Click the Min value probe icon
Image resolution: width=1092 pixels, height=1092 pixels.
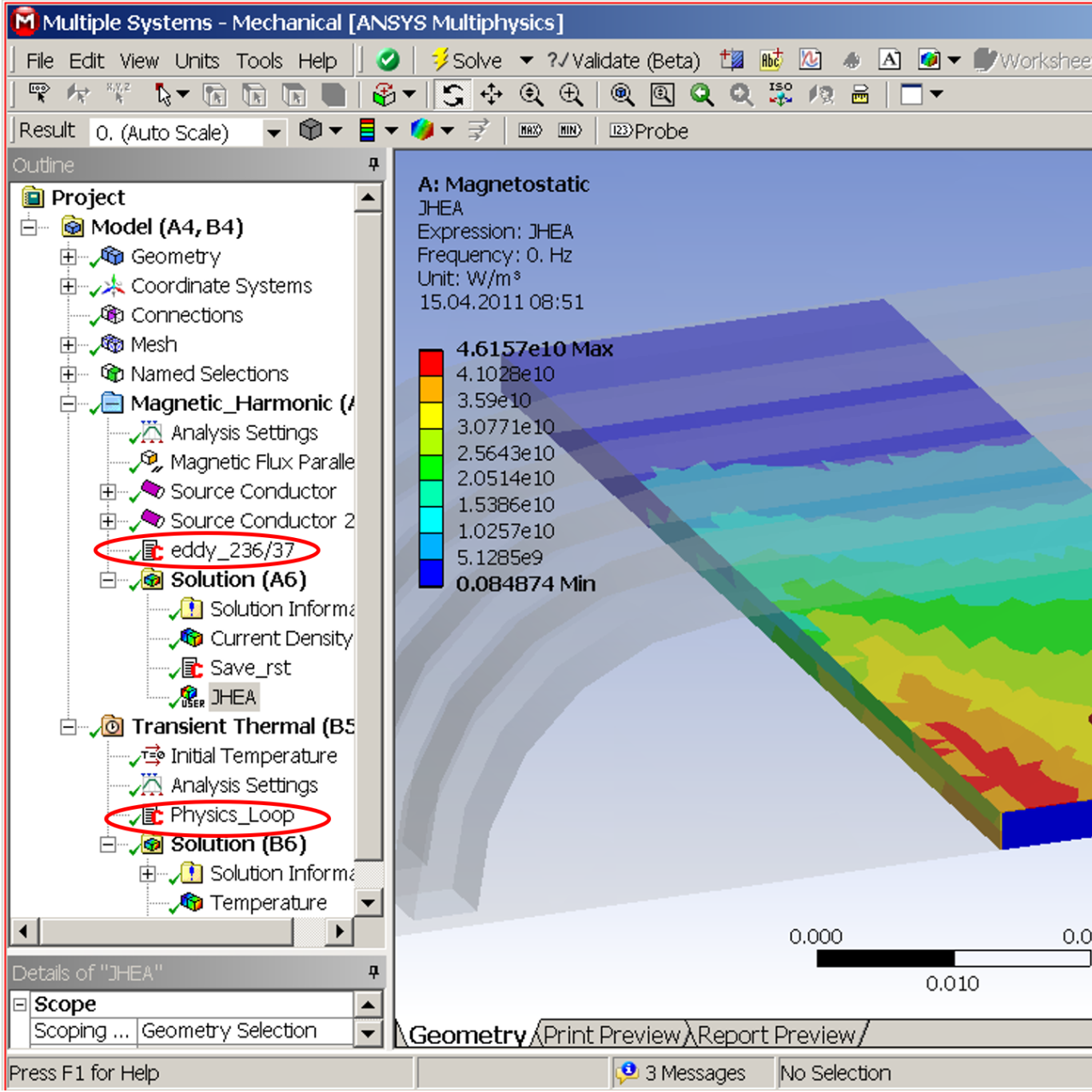pyautogui.click(x=569, y=130)
